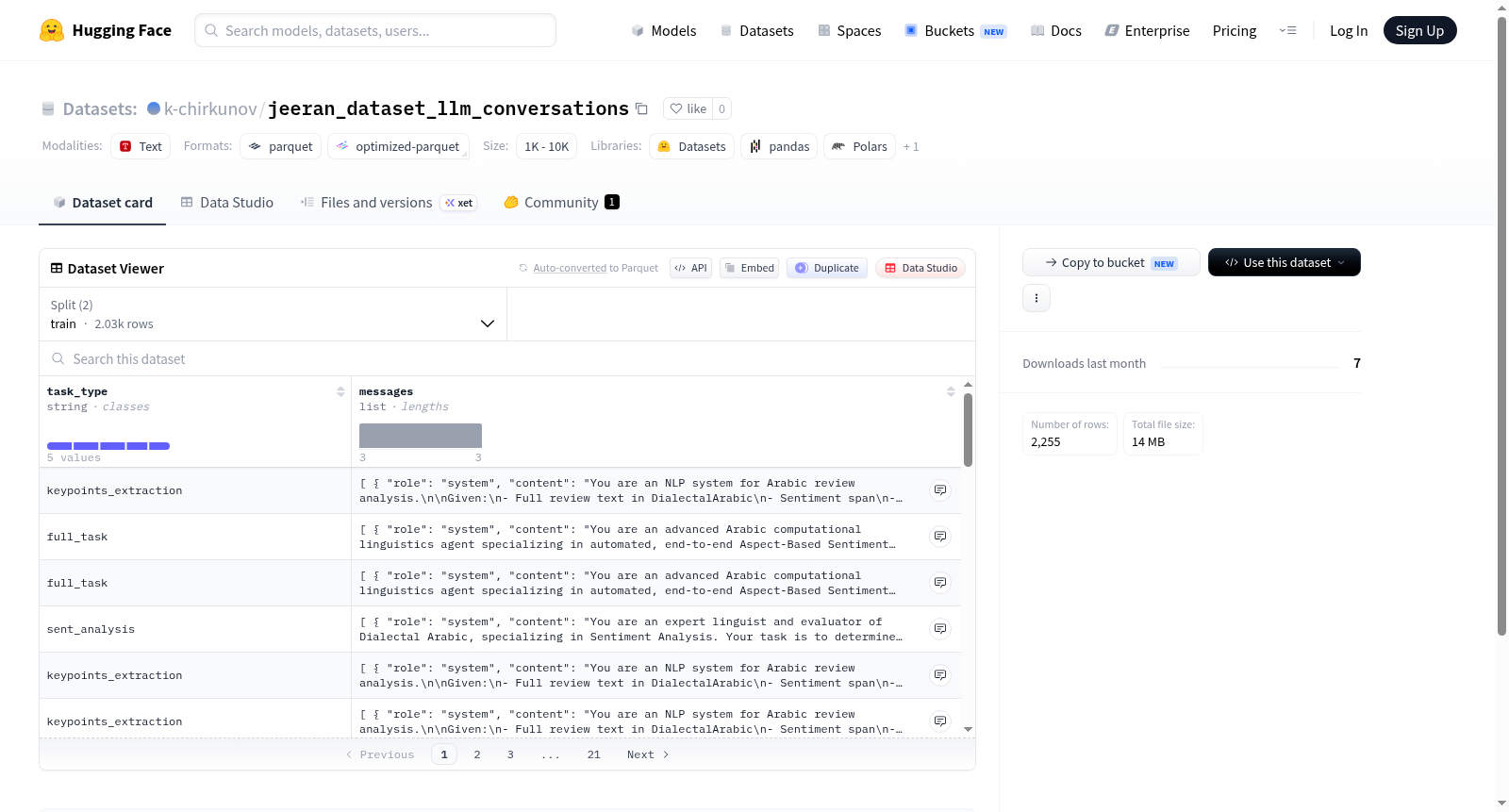
Task: Open the k-chirkunov profile link
Action: point(210,108)
